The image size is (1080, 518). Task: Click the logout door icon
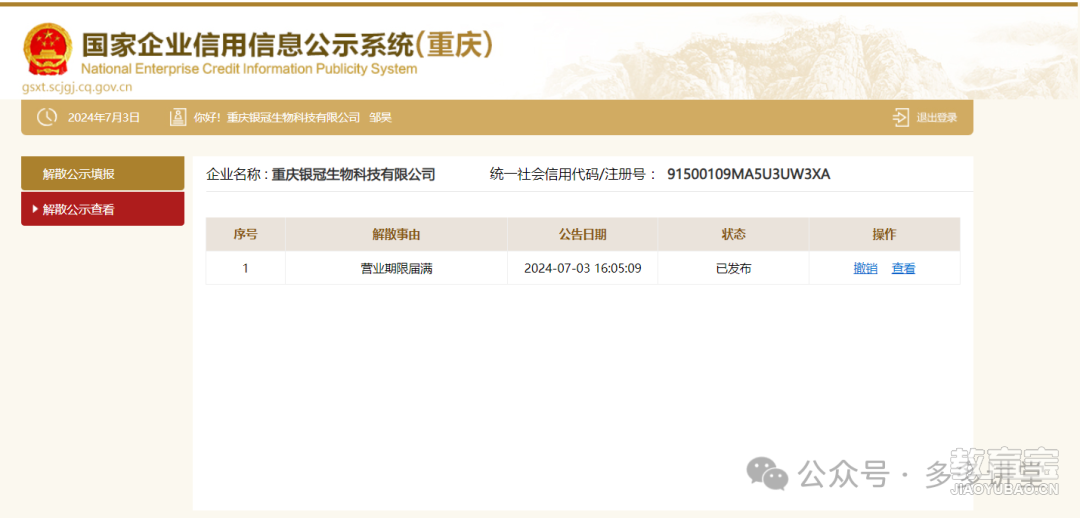coord(900,118)
